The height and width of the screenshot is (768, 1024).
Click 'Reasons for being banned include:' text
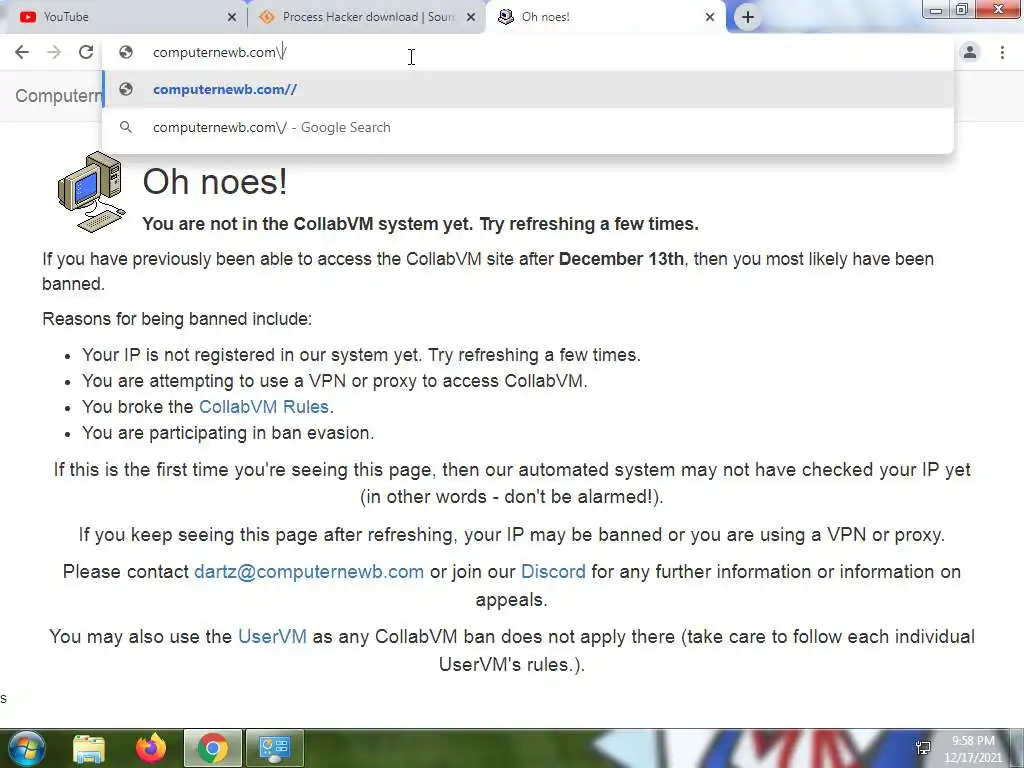(177, 319)
